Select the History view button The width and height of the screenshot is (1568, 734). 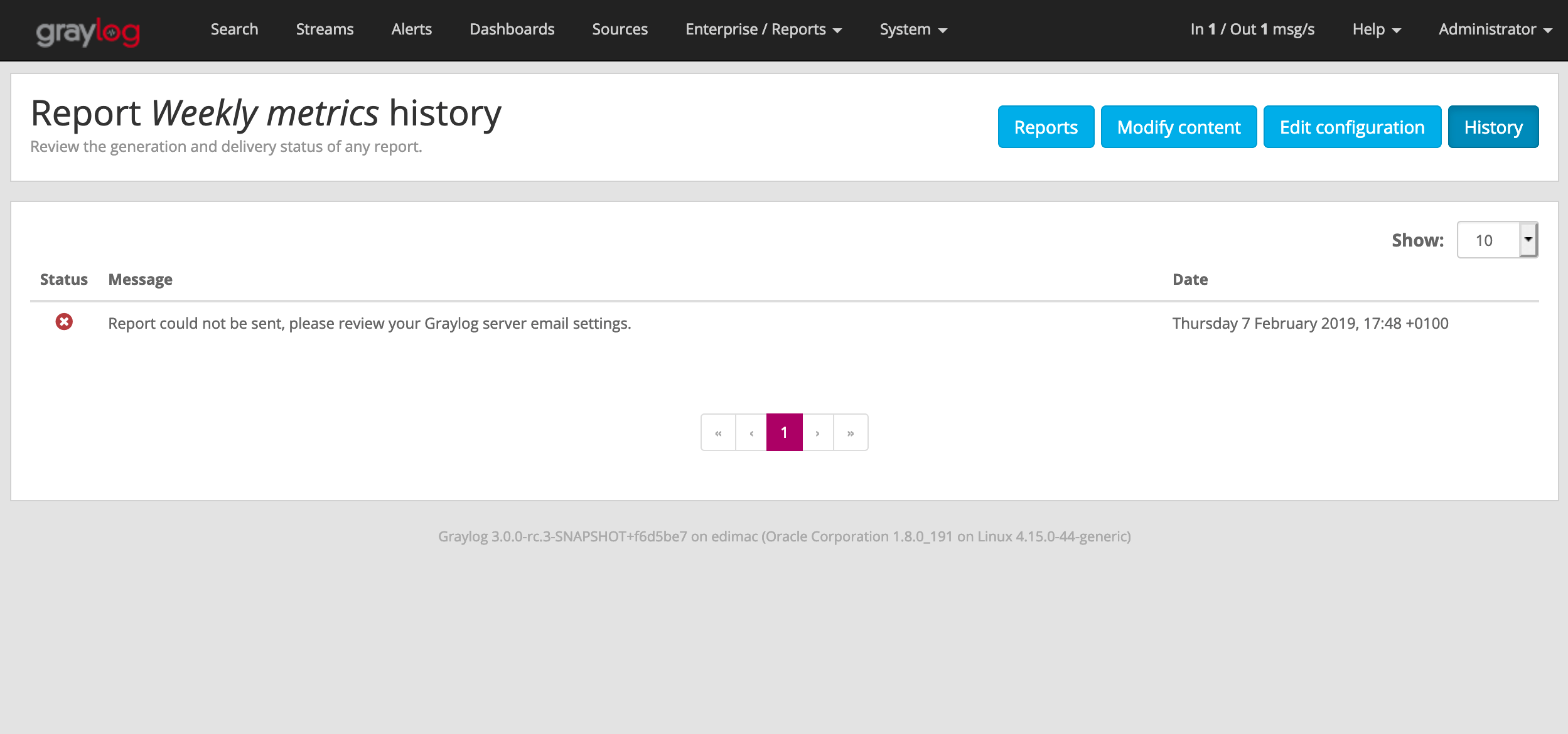1493,127
